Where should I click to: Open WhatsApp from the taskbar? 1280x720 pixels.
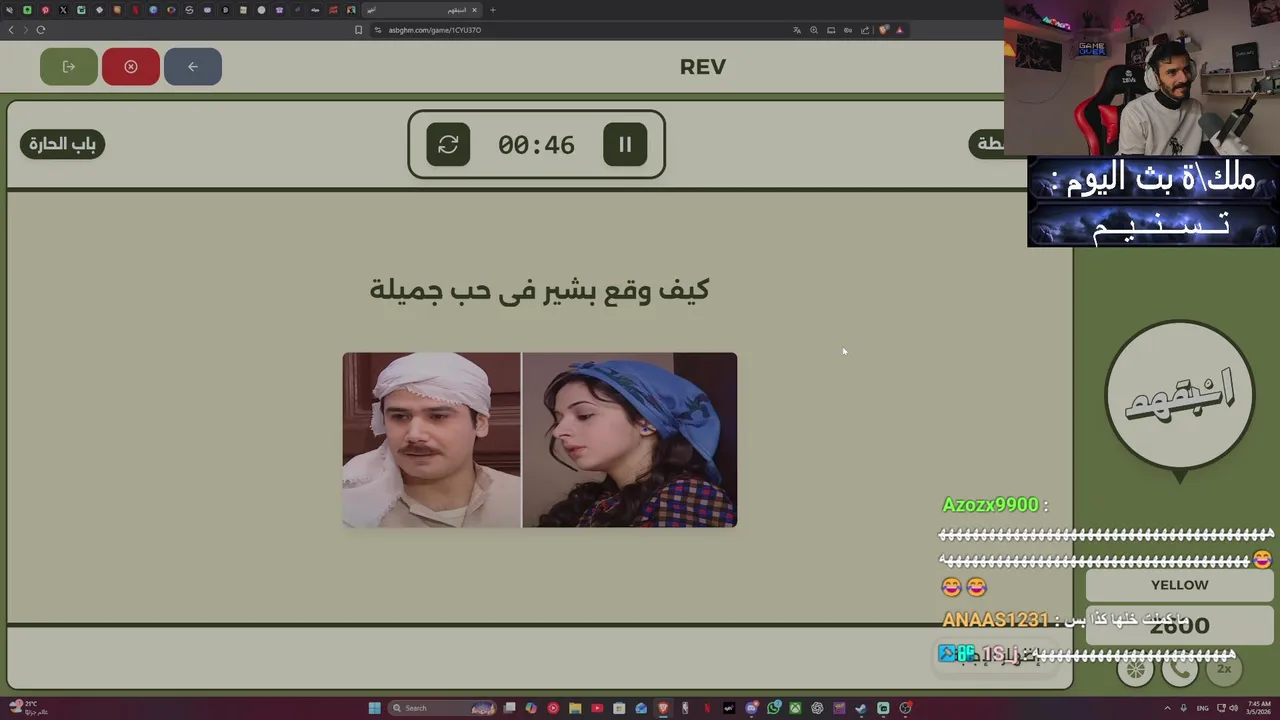[x=773, y=708]
